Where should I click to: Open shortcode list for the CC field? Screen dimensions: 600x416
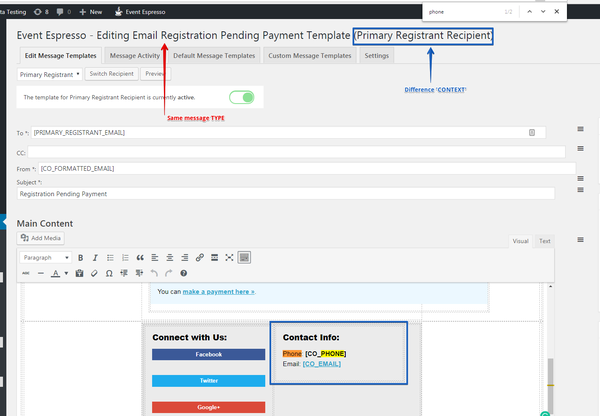tap(580, 148)
